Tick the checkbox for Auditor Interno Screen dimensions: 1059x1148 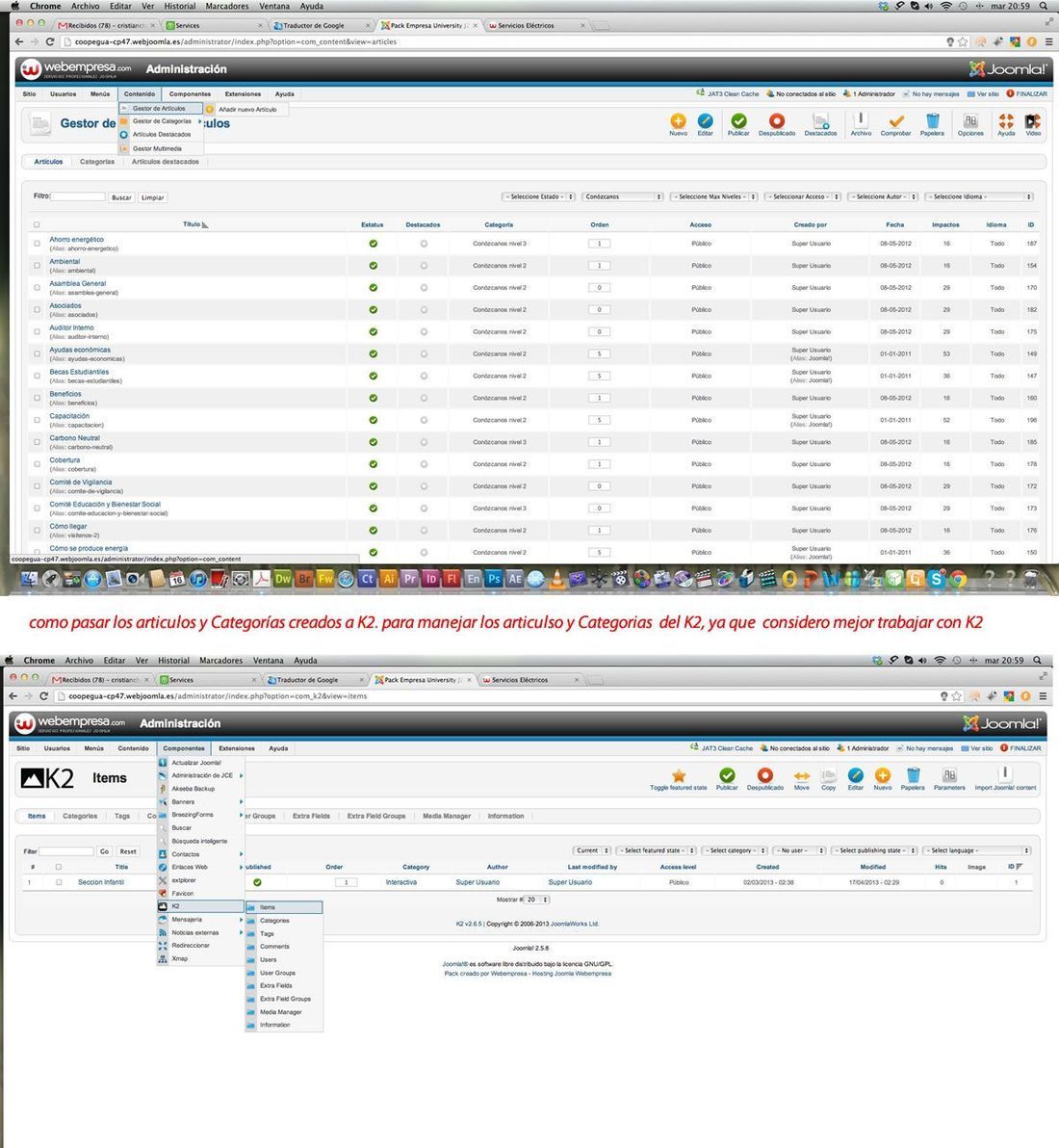[37, 331]
